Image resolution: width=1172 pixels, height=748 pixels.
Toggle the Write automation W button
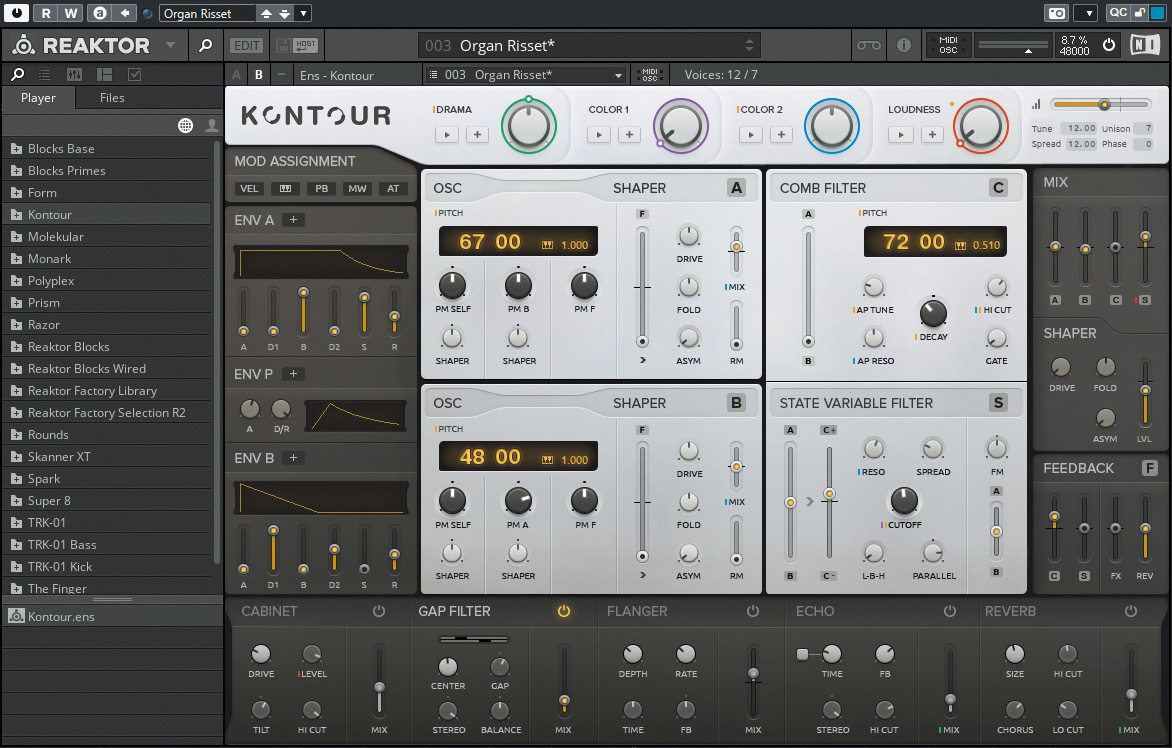[70, 13]
